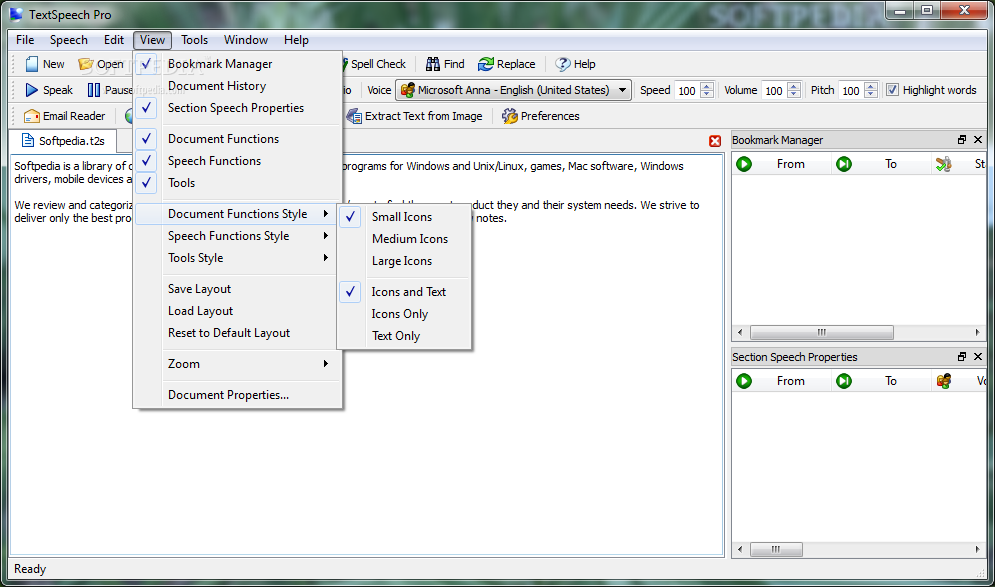Click Section Speech Properties From play icon

[x=744, y=381]
